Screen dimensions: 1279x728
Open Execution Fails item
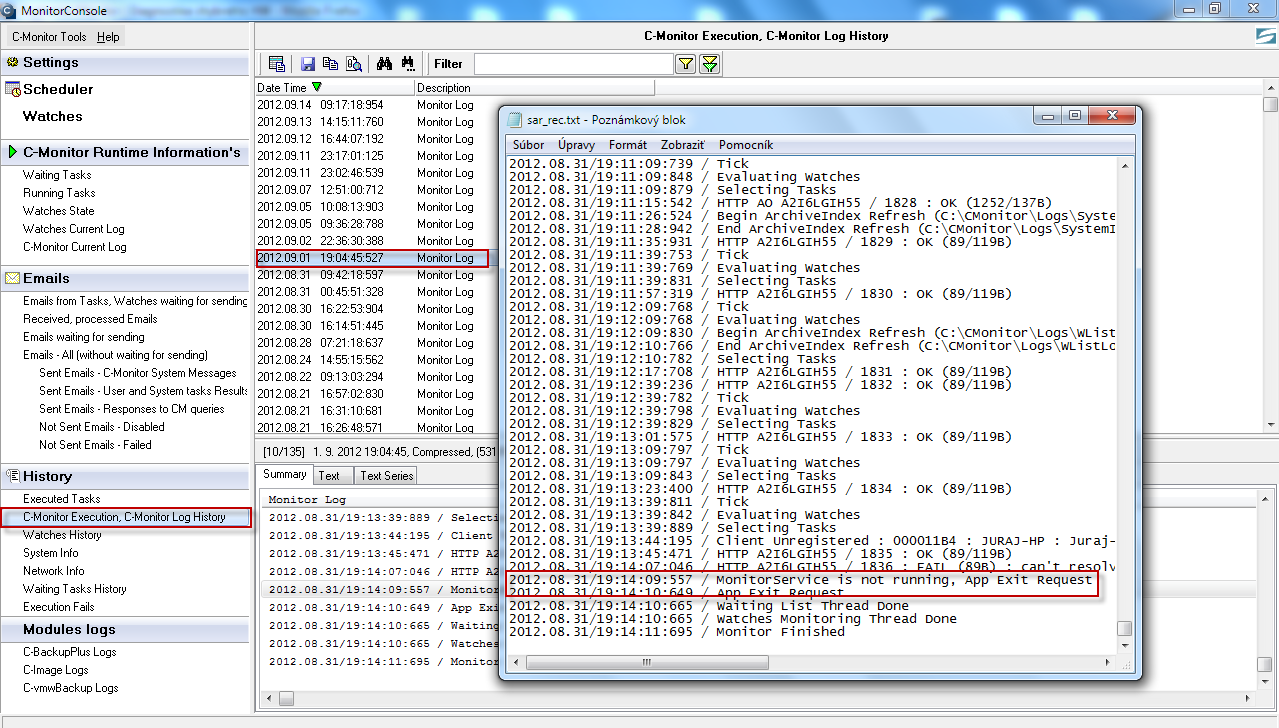point(58,607)
